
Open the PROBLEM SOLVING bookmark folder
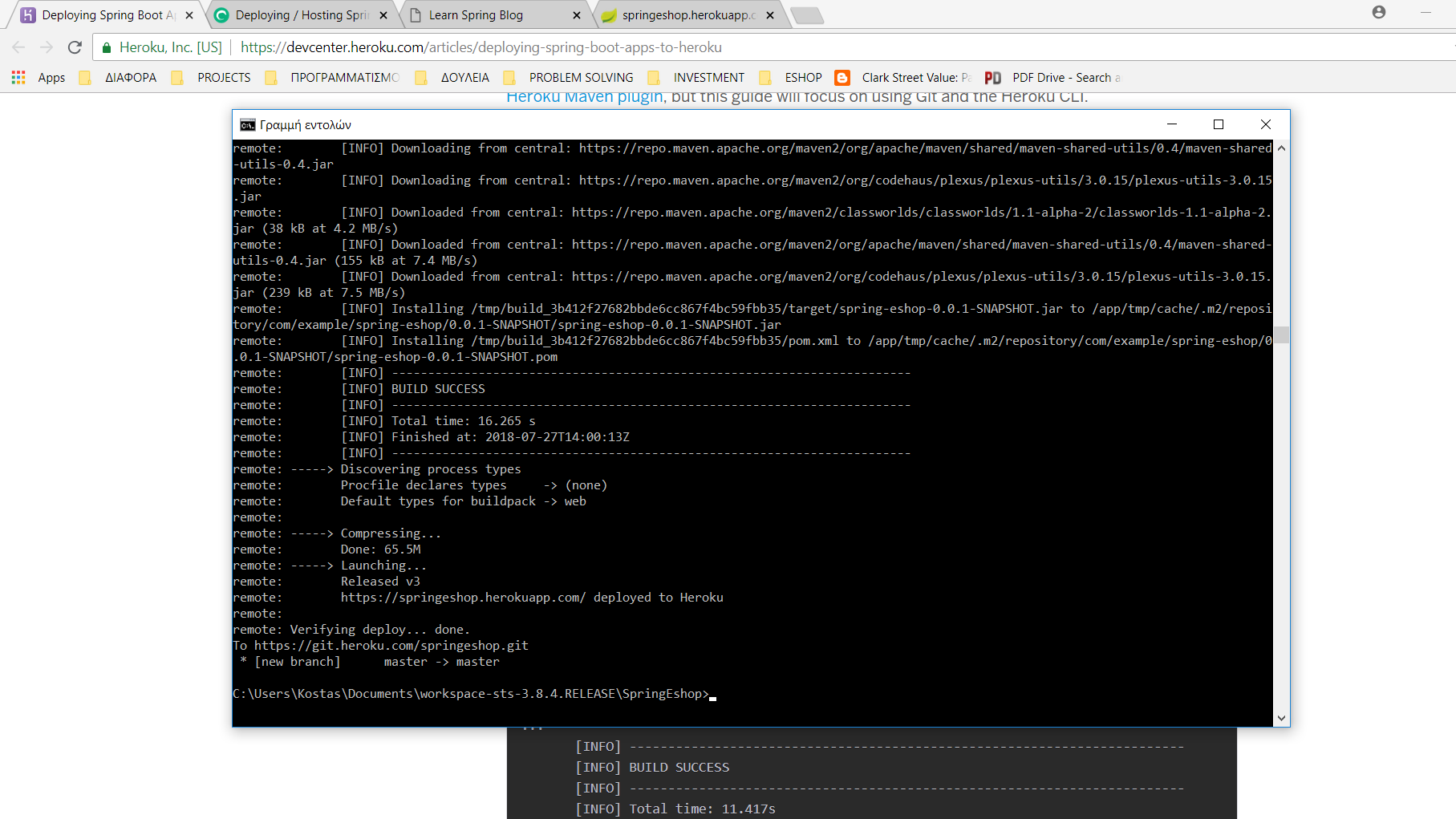point(569,78)
